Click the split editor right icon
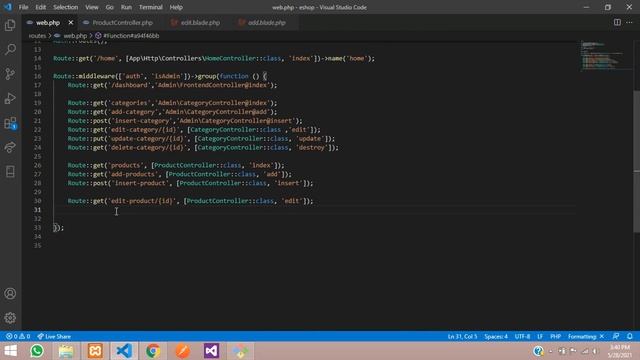 (617, 22)
